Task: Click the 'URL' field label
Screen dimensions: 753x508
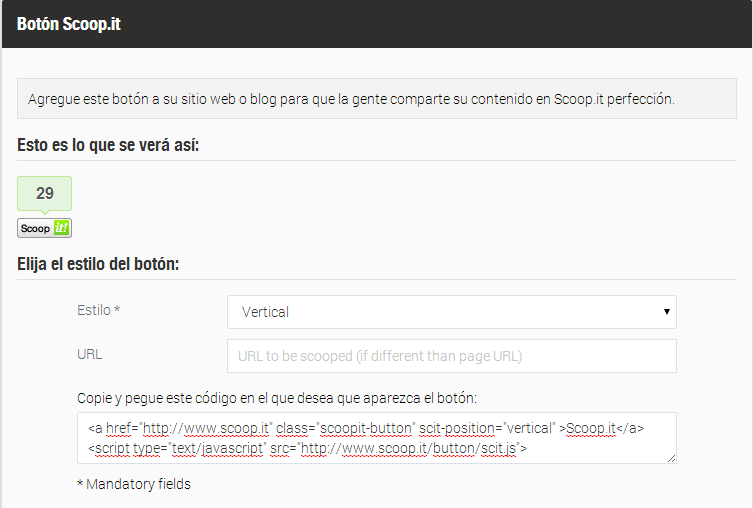Action: [90, 354]
